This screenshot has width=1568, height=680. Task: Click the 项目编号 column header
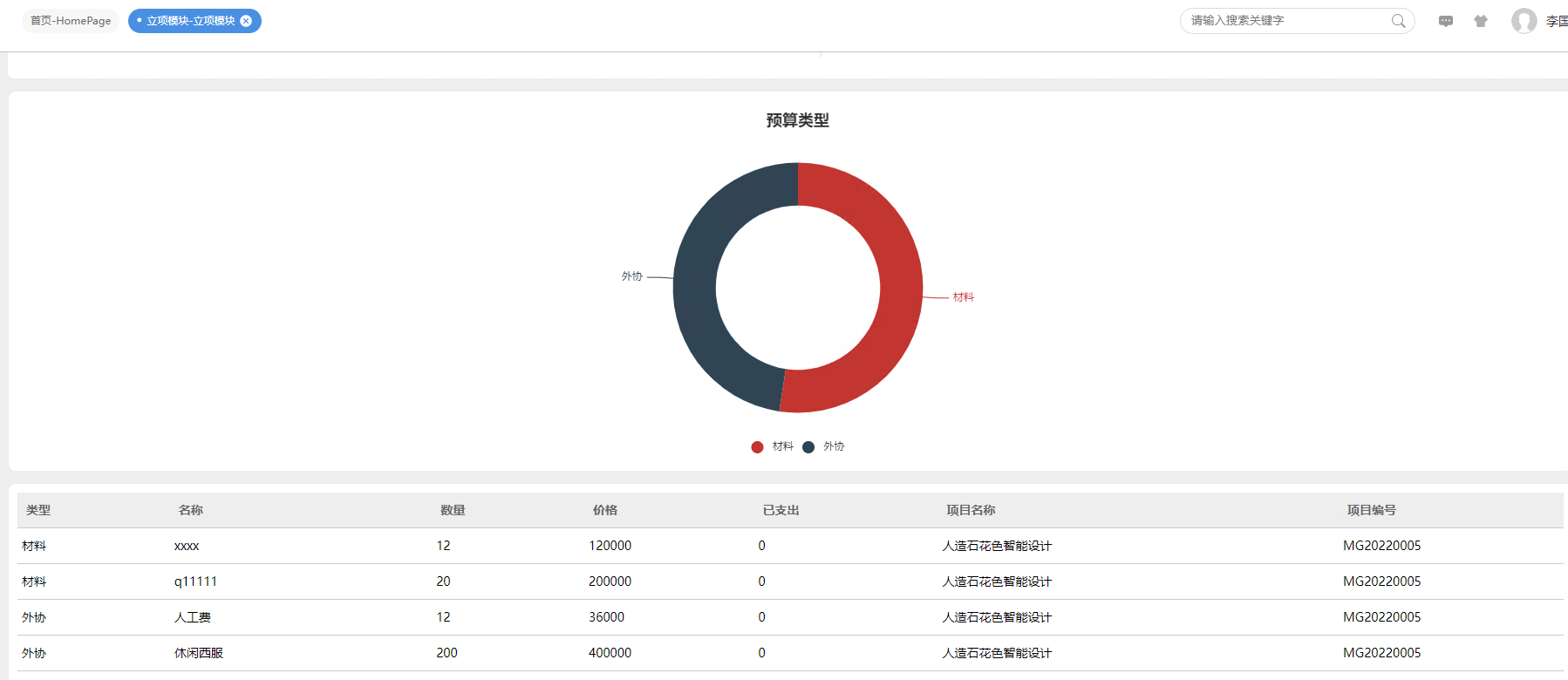coord(1371,510)
